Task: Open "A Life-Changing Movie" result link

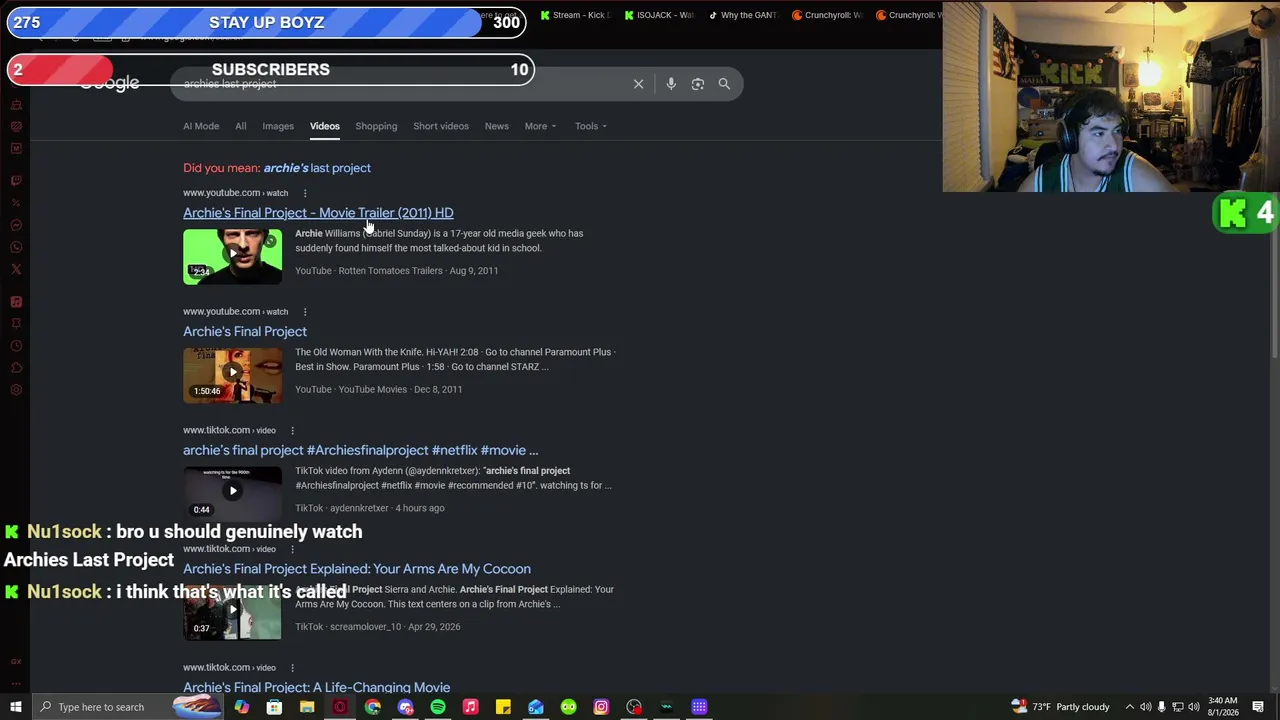Action: point(316,688)
